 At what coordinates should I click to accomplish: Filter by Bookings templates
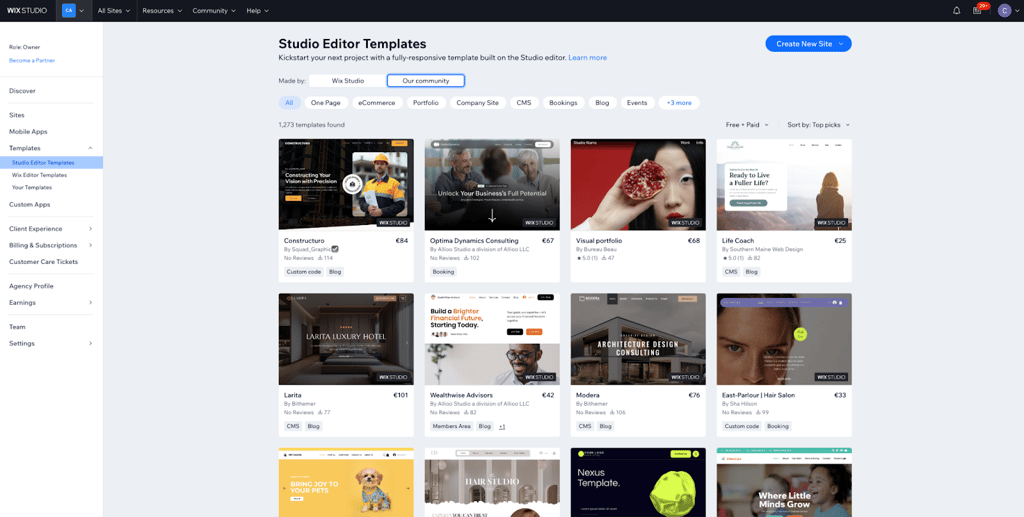[563, 102]
